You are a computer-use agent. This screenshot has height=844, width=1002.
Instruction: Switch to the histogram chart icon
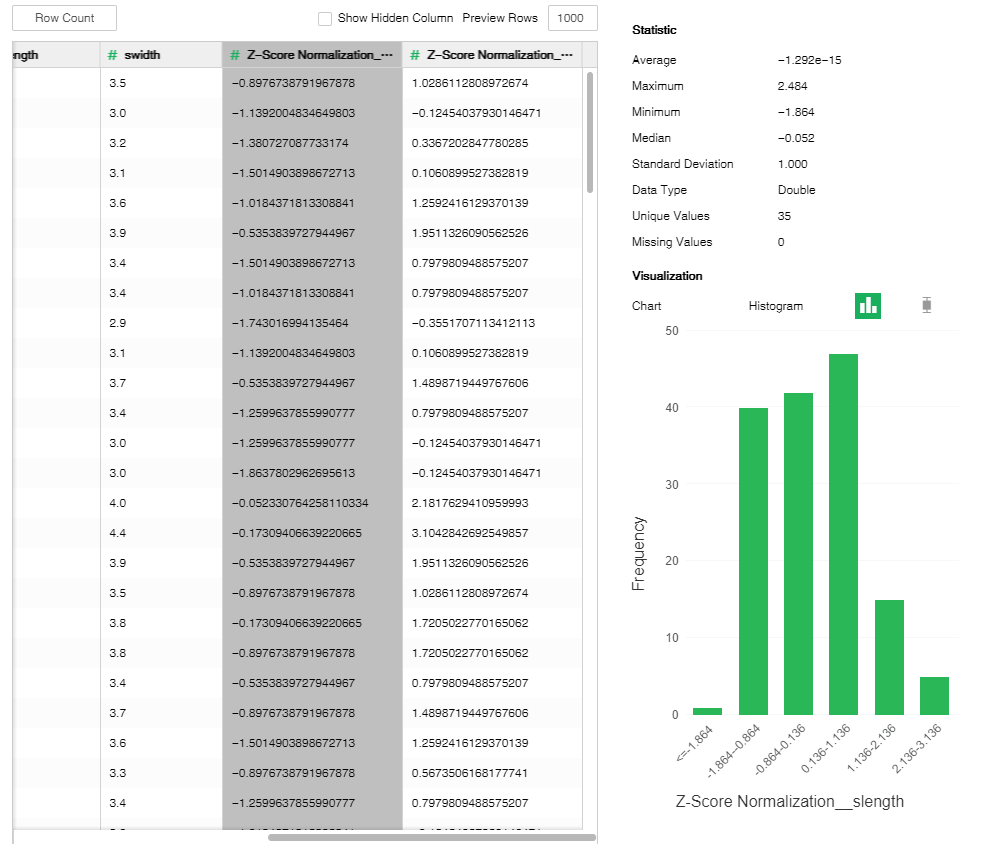(867, 306)
